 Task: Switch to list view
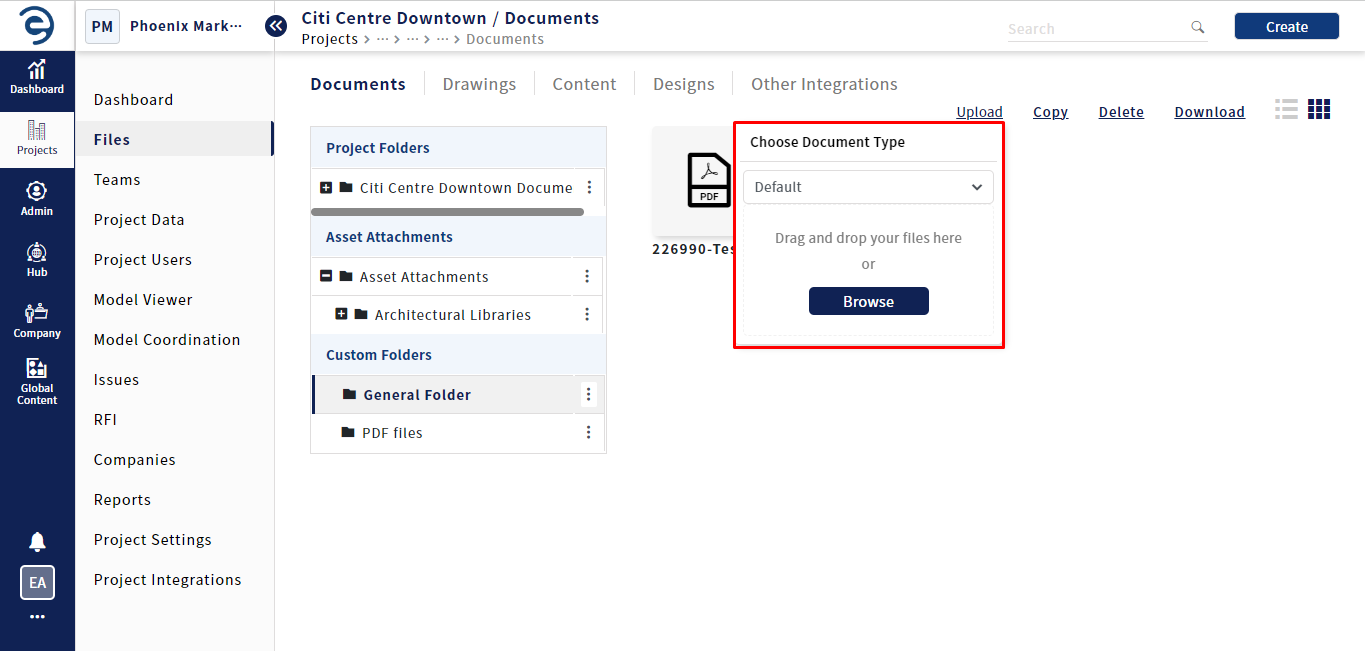point(1287,109)
